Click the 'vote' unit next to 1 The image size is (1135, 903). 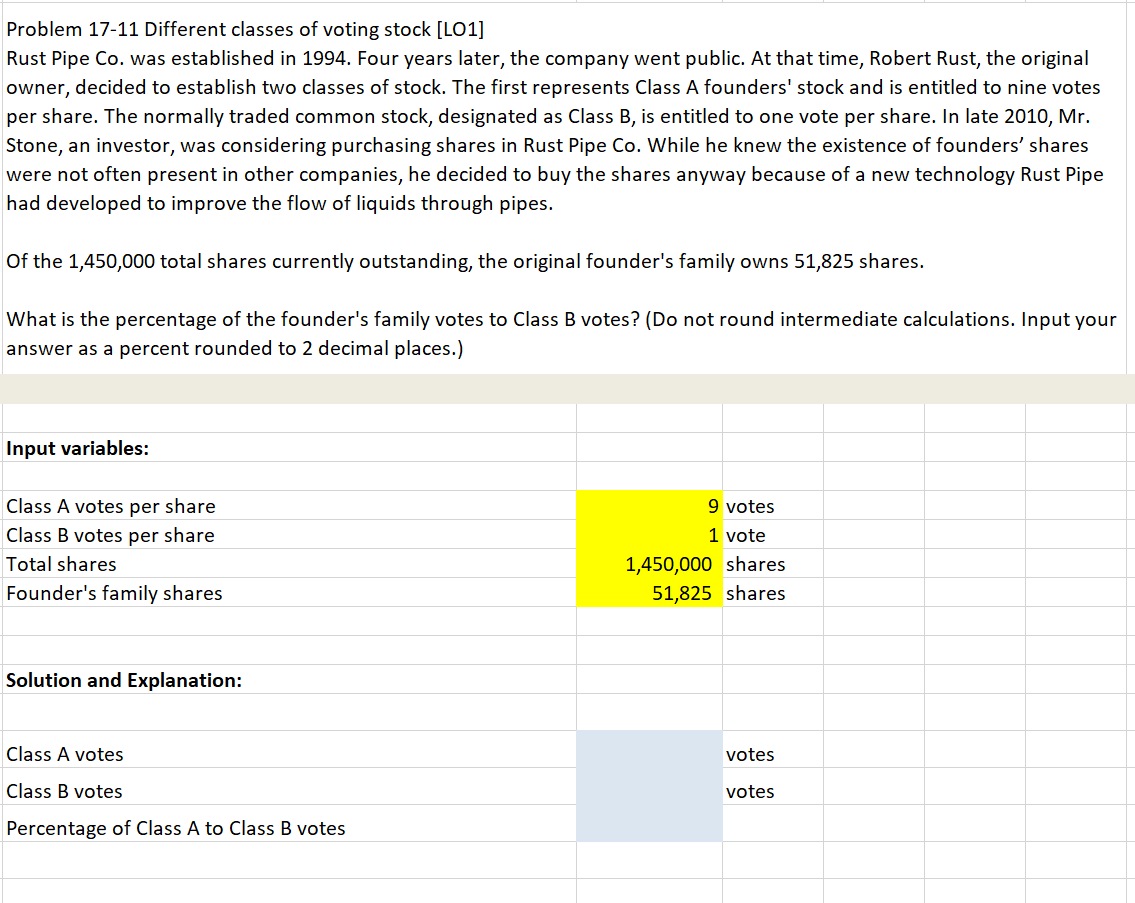coord(746,535)
